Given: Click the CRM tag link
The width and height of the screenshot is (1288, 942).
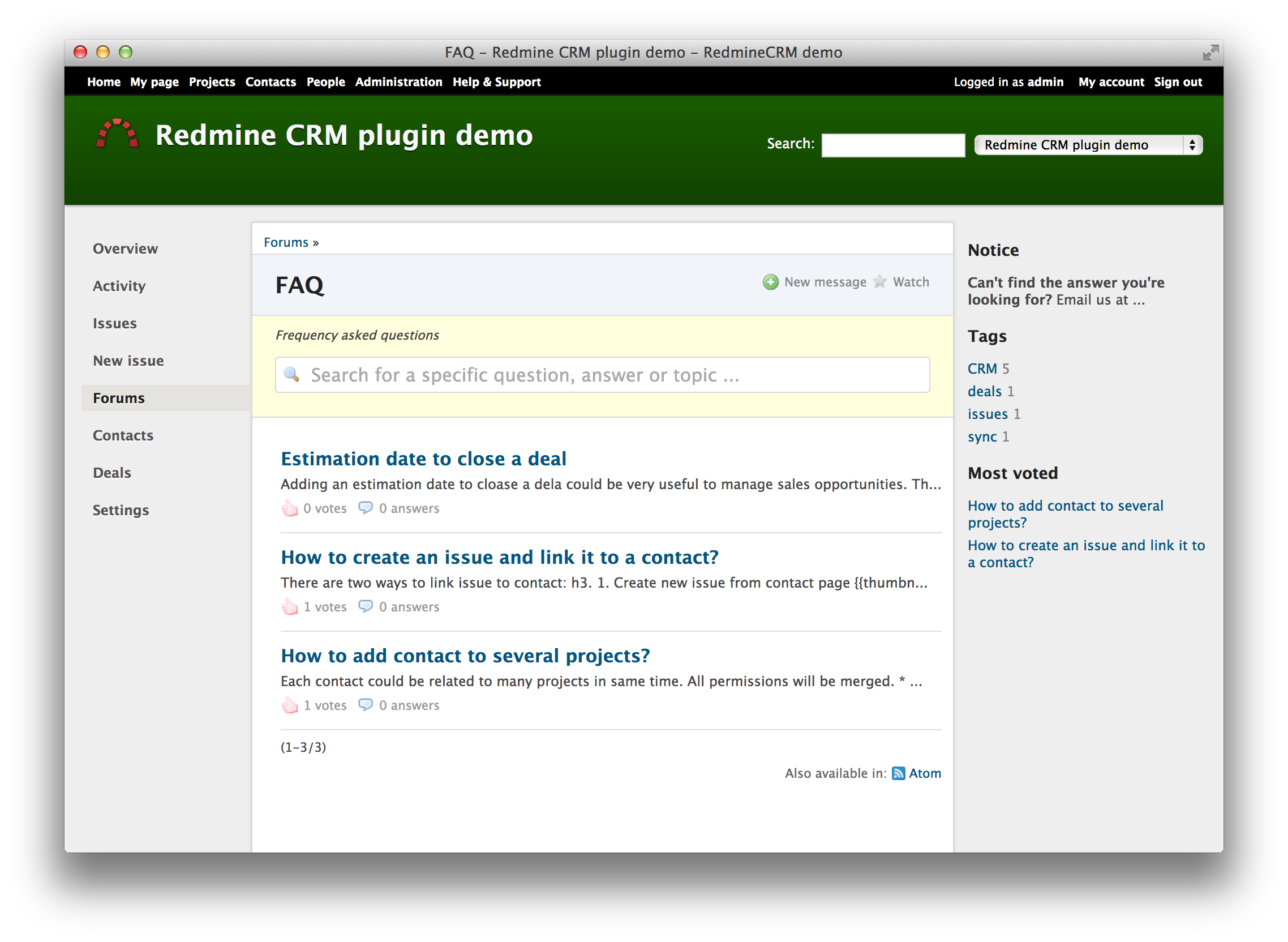Looking at the screenshot, I should [x=981, y=369].
